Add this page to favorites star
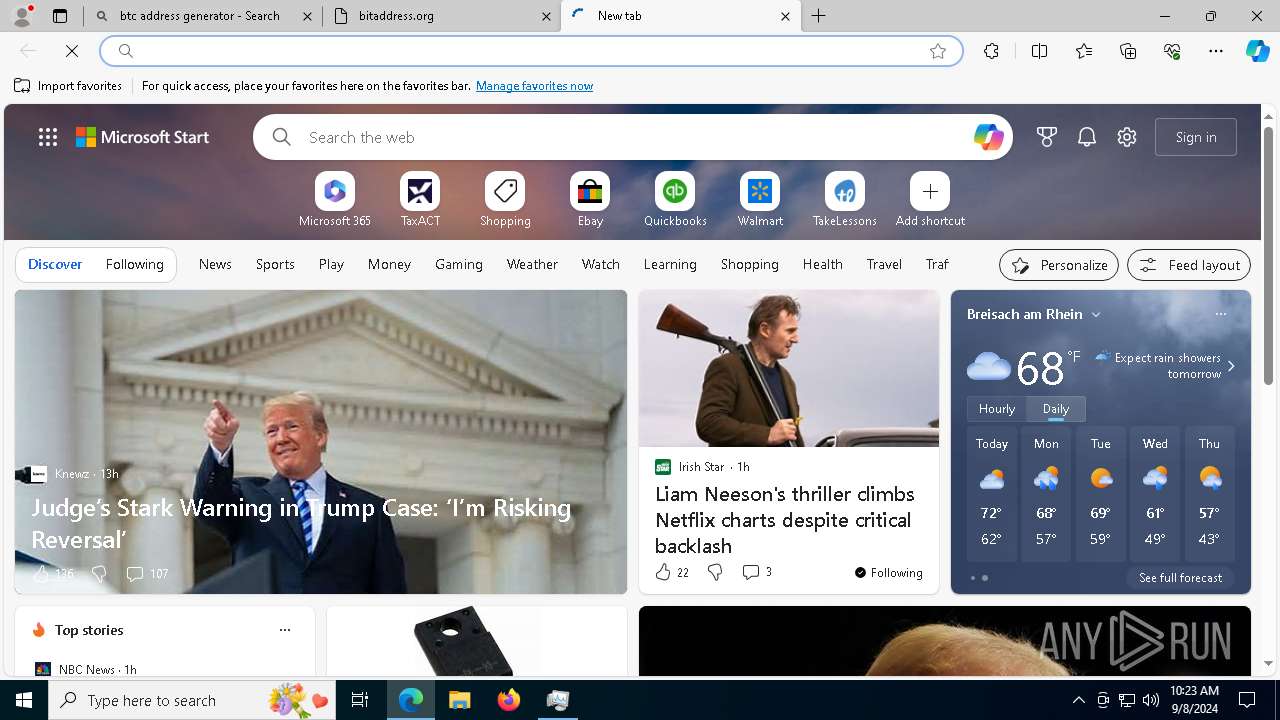Viewport: 1280px width, 720px height. pos(938,51)
